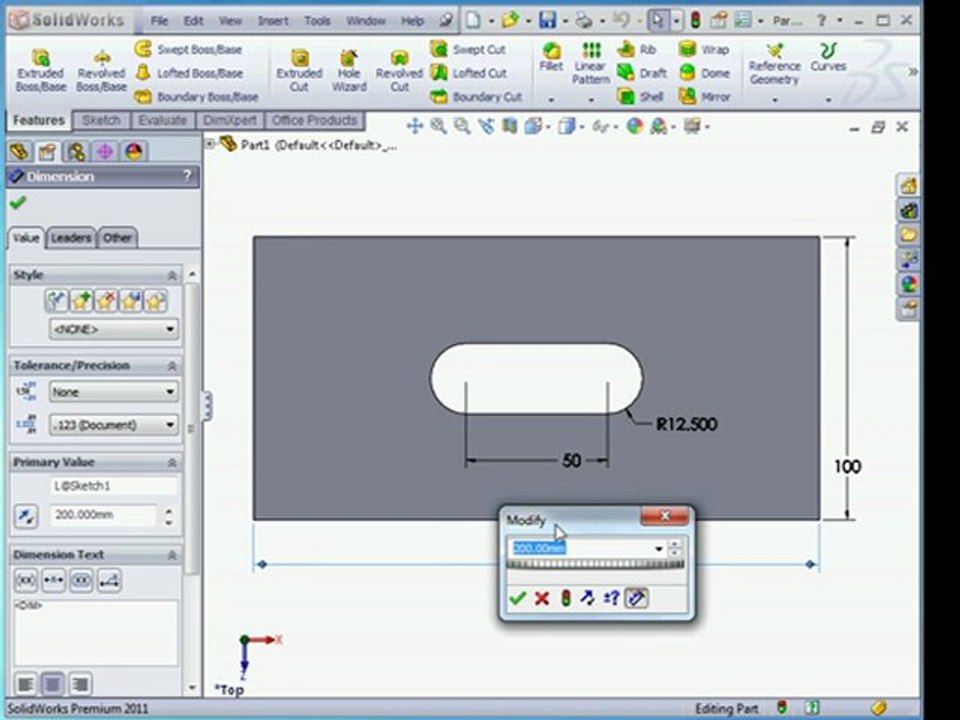Expand the Part1 tree node

209,144
